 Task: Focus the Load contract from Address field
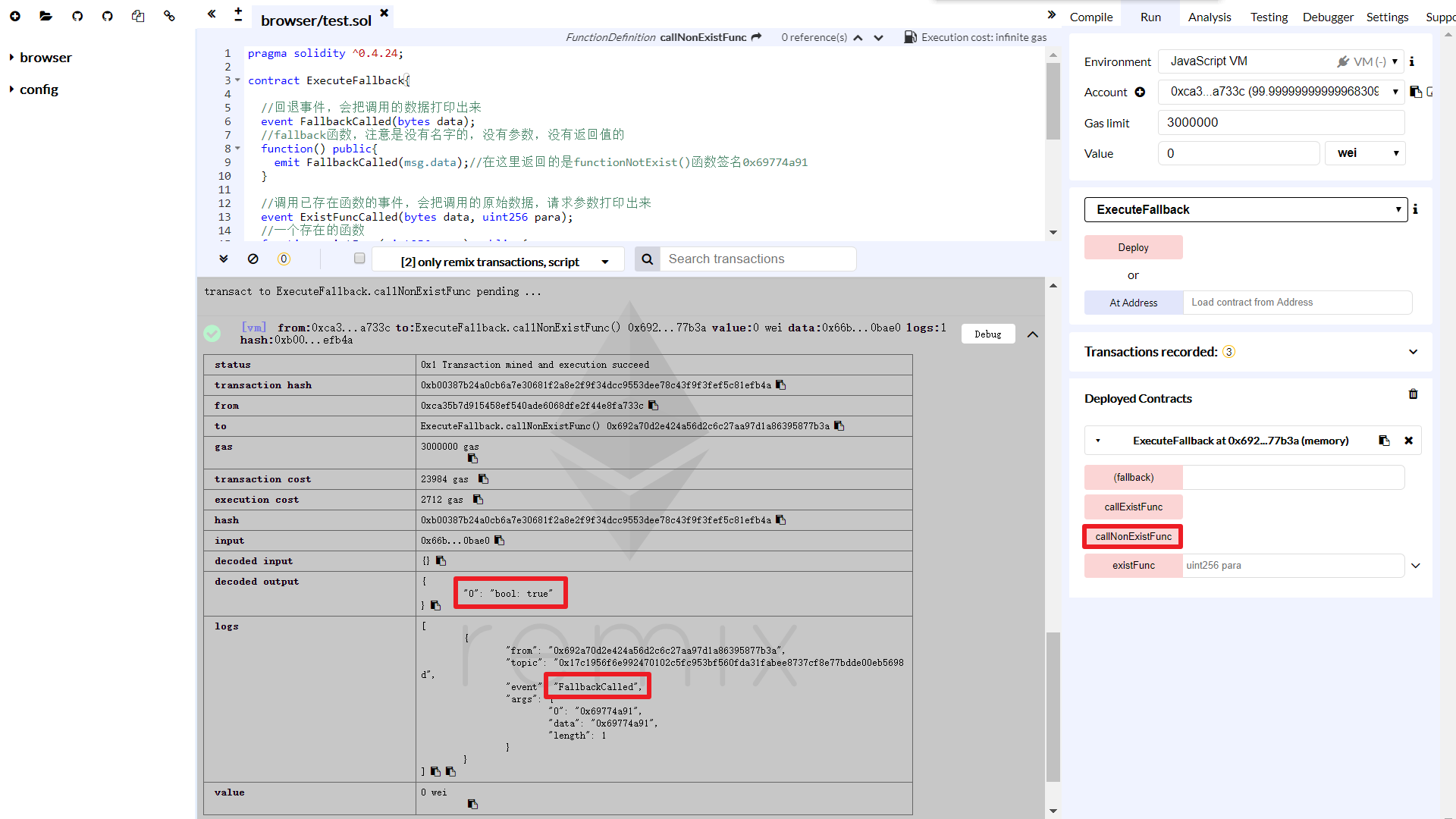tap(1298, 303)
